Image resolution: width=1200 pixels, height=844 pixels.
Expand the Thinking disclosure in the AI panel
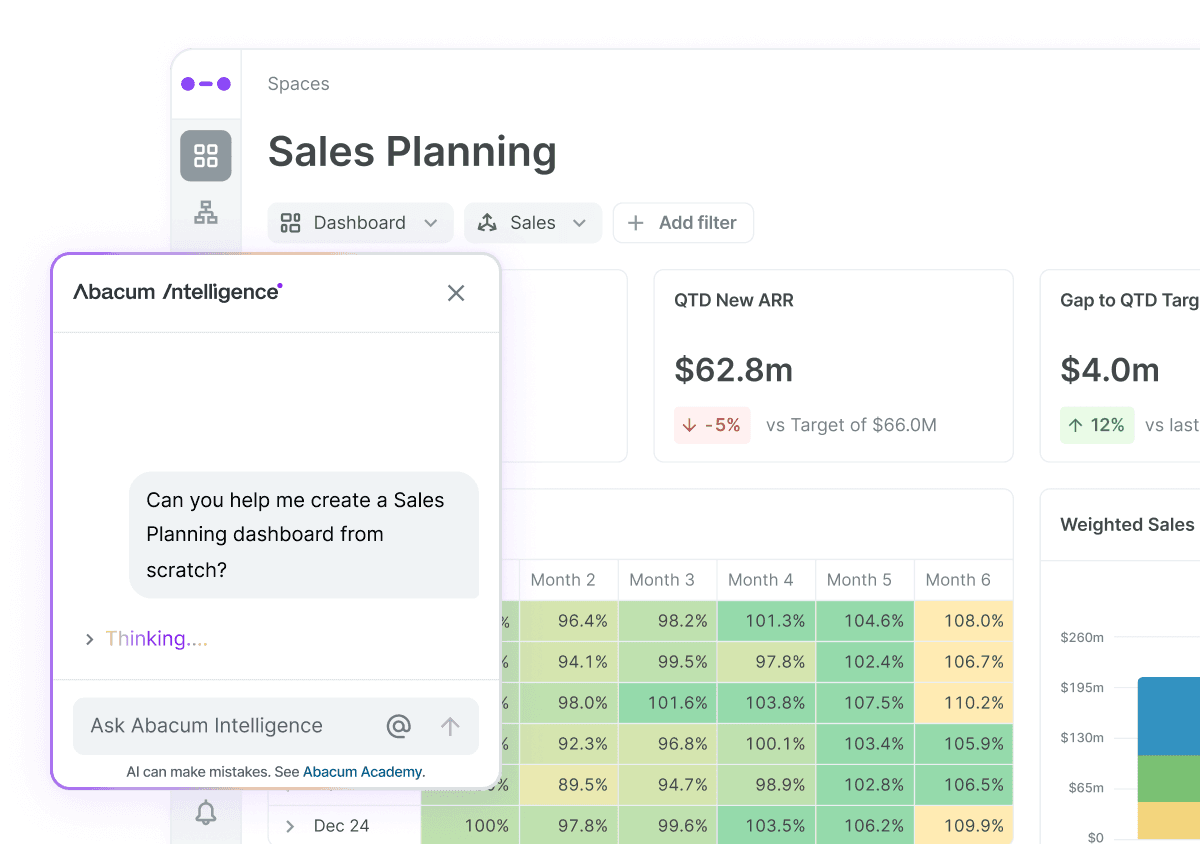pos(89,638)
